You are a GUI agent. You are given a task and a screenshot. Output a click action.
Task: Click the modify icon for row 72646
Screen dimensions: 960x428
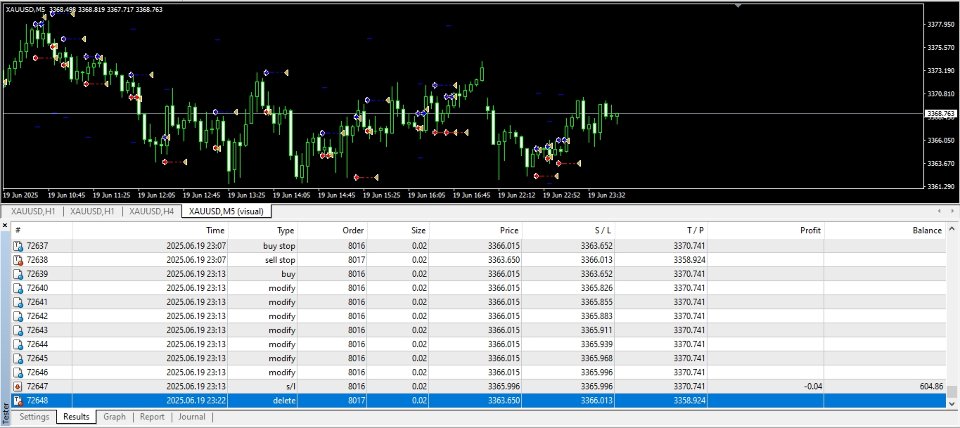(x=18, y=373)
